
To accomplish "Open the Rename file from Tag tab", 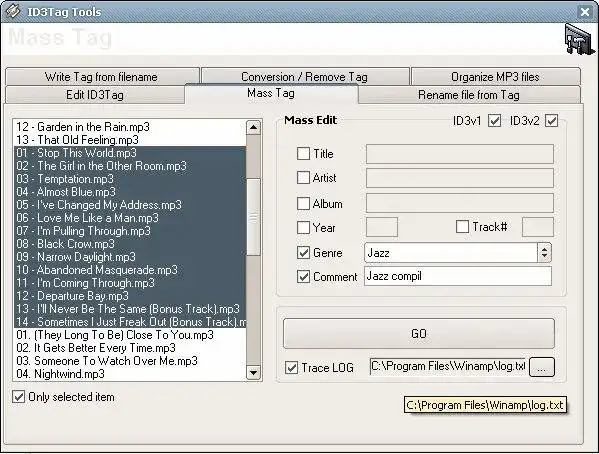I will coord(469,95).
